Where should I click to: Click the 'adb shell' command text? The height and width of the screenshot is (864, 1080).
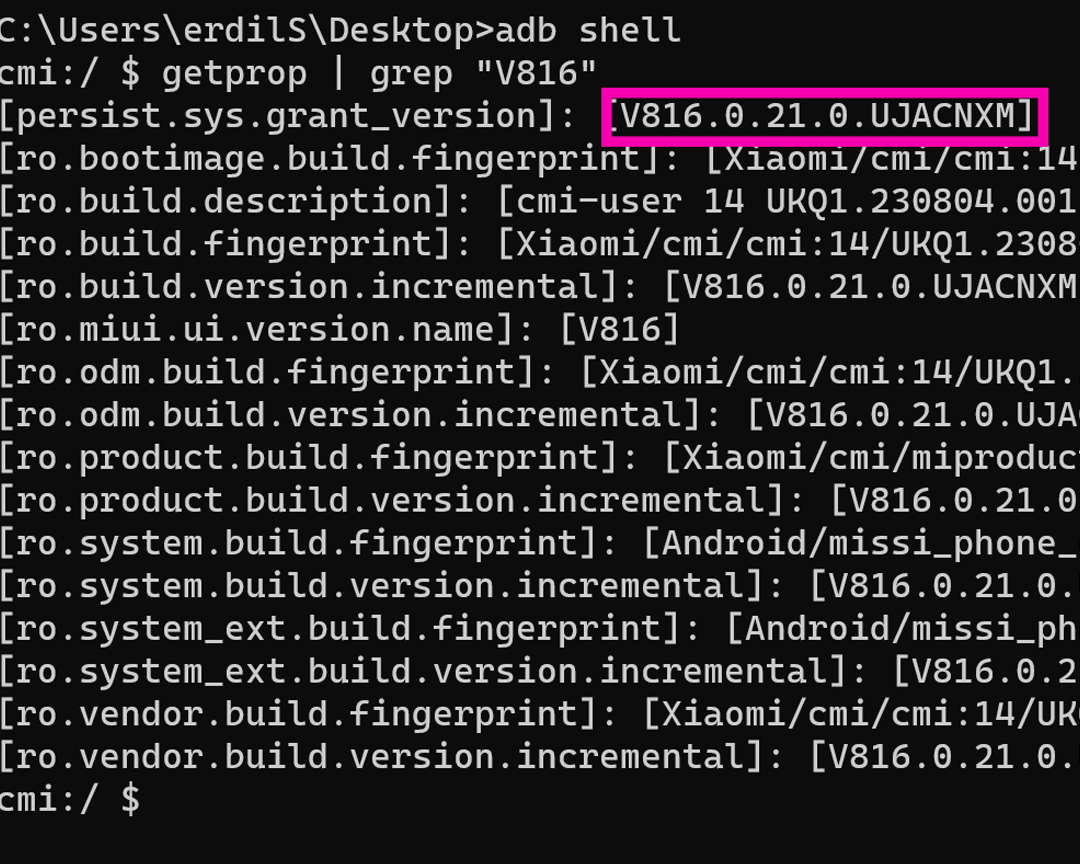[x=588, y=31]
